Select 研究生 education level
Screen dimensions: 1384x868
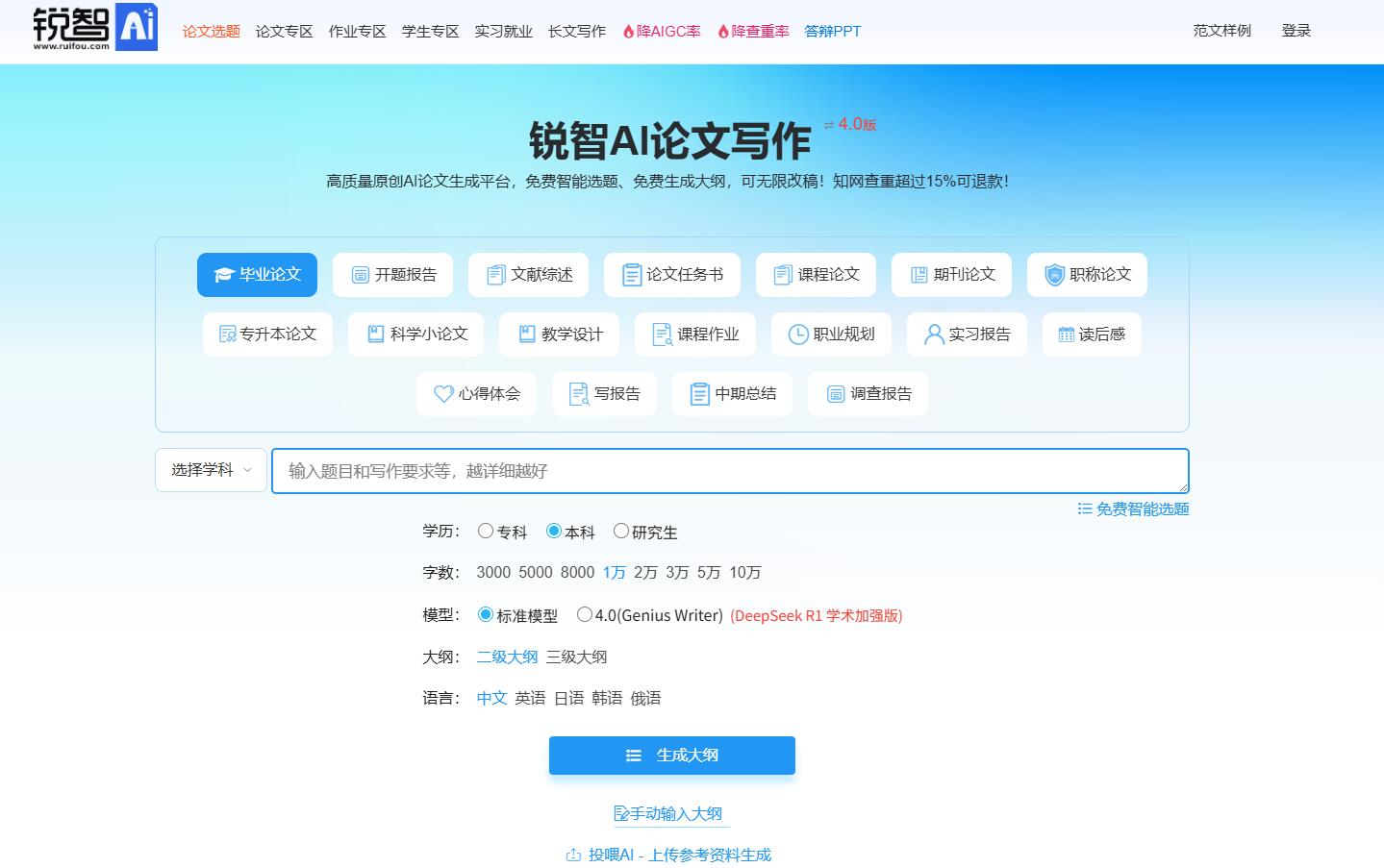click(621, 531)
